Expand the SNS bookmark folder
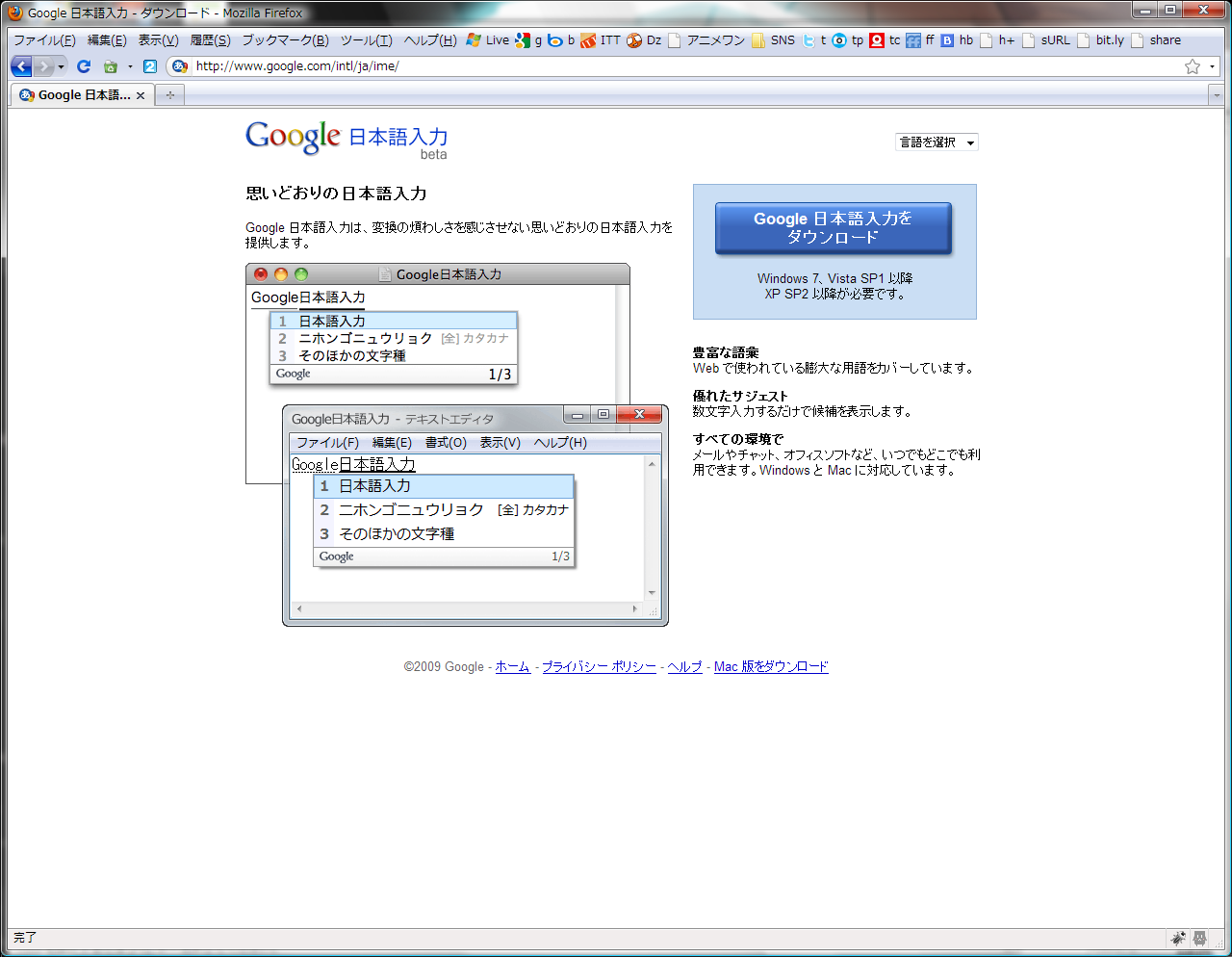Viewport: 1232px width, 957px height. (774, 40)
